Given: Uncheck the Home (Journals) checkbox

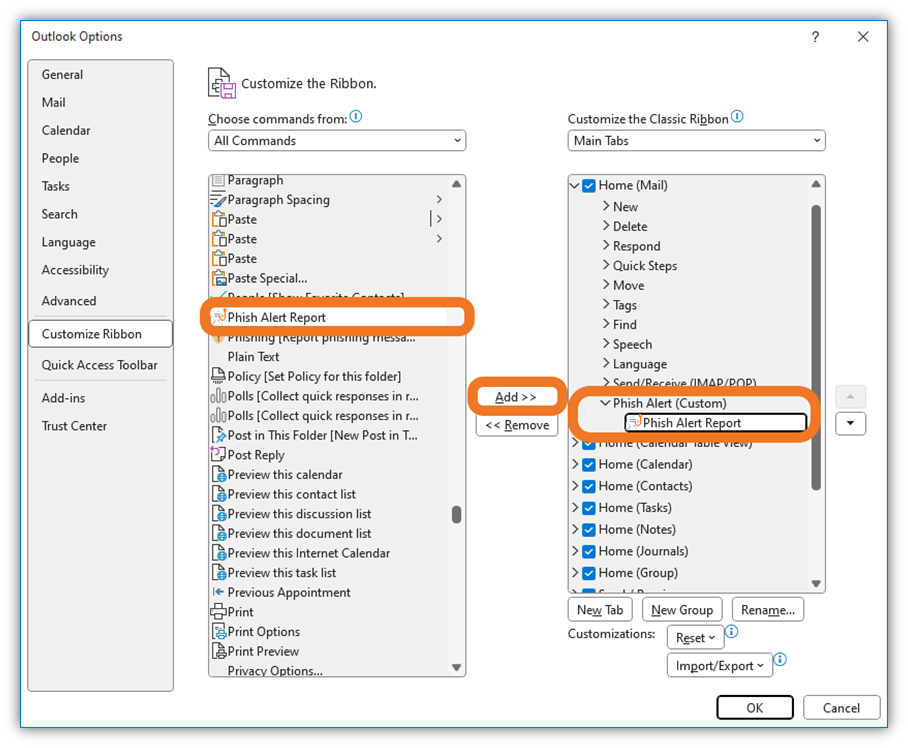Looking at the screenshot, I should [589, 552].
